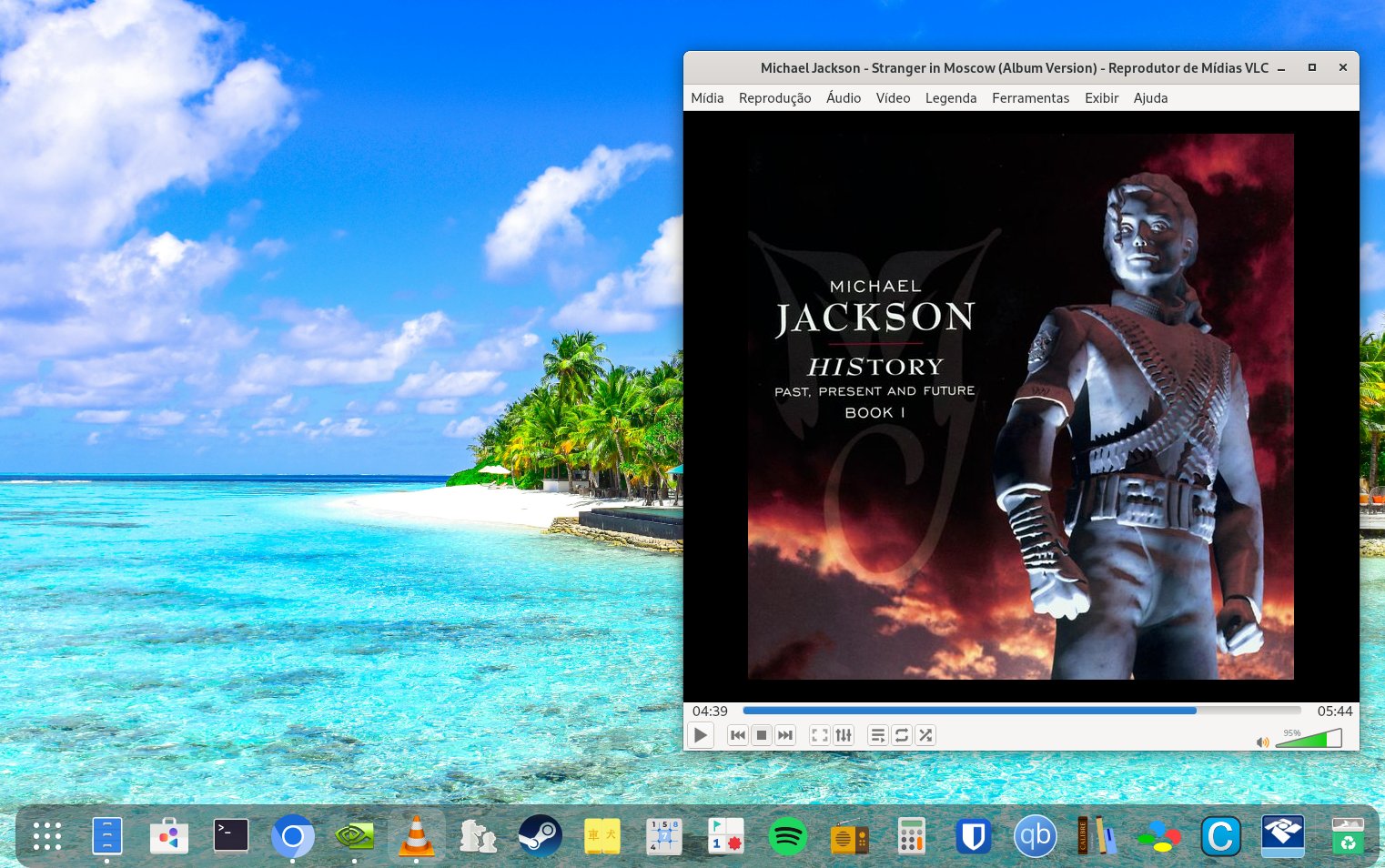This screenshot has height=868, width=1385.
Task: Toggle loop/repeat mode in VLC
Action: tap(902, 735)
